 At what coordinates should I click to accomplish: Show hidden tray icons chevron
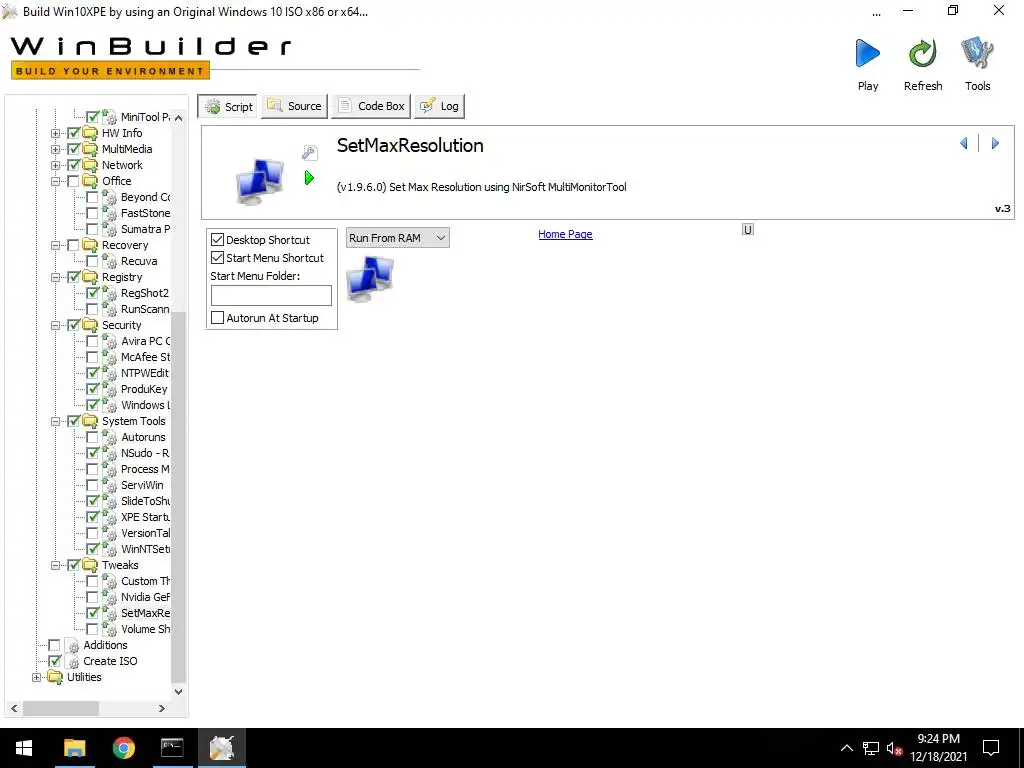point(846,748)
